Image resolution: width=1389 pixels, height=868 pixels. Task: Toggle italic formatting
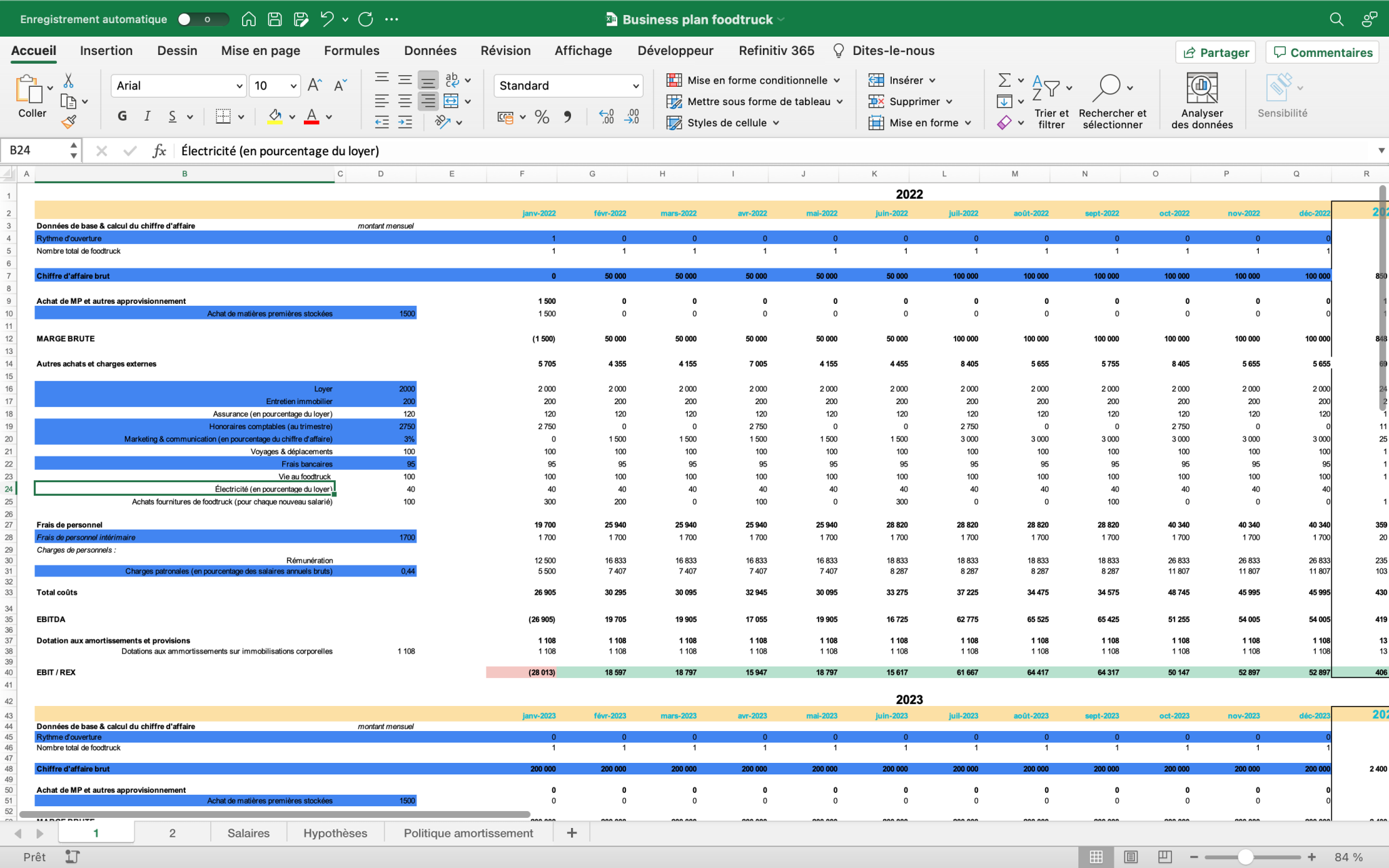147,116
